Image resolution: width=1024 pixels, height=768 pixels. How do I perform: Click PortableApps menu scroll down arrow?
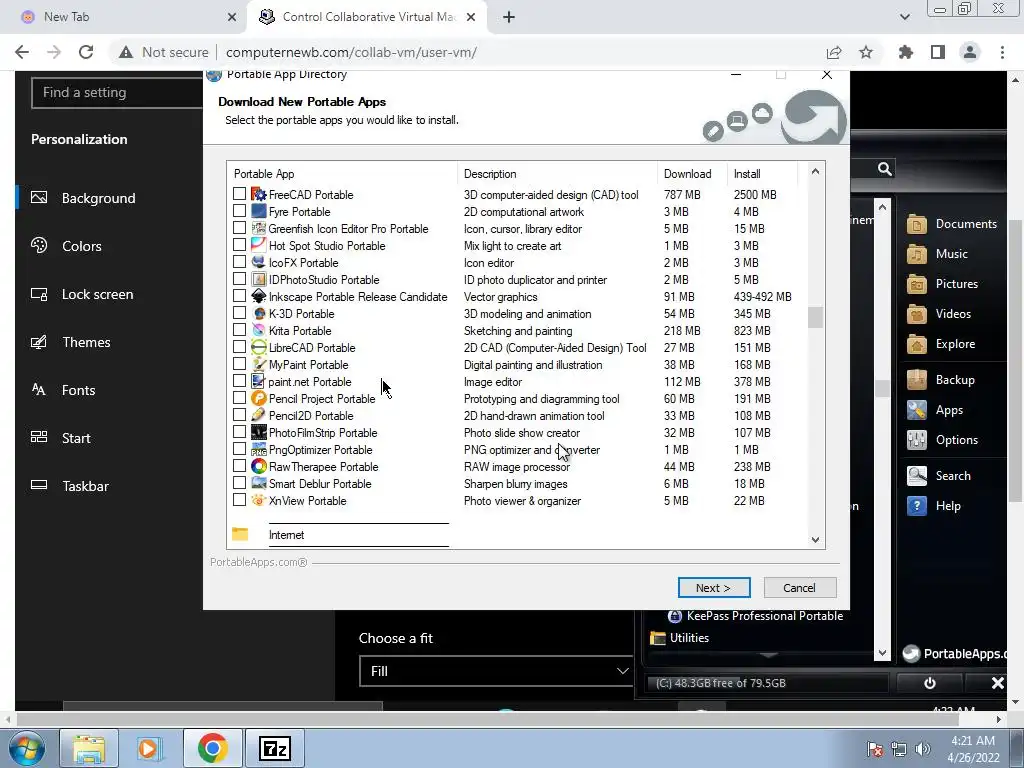coord(883,652)
